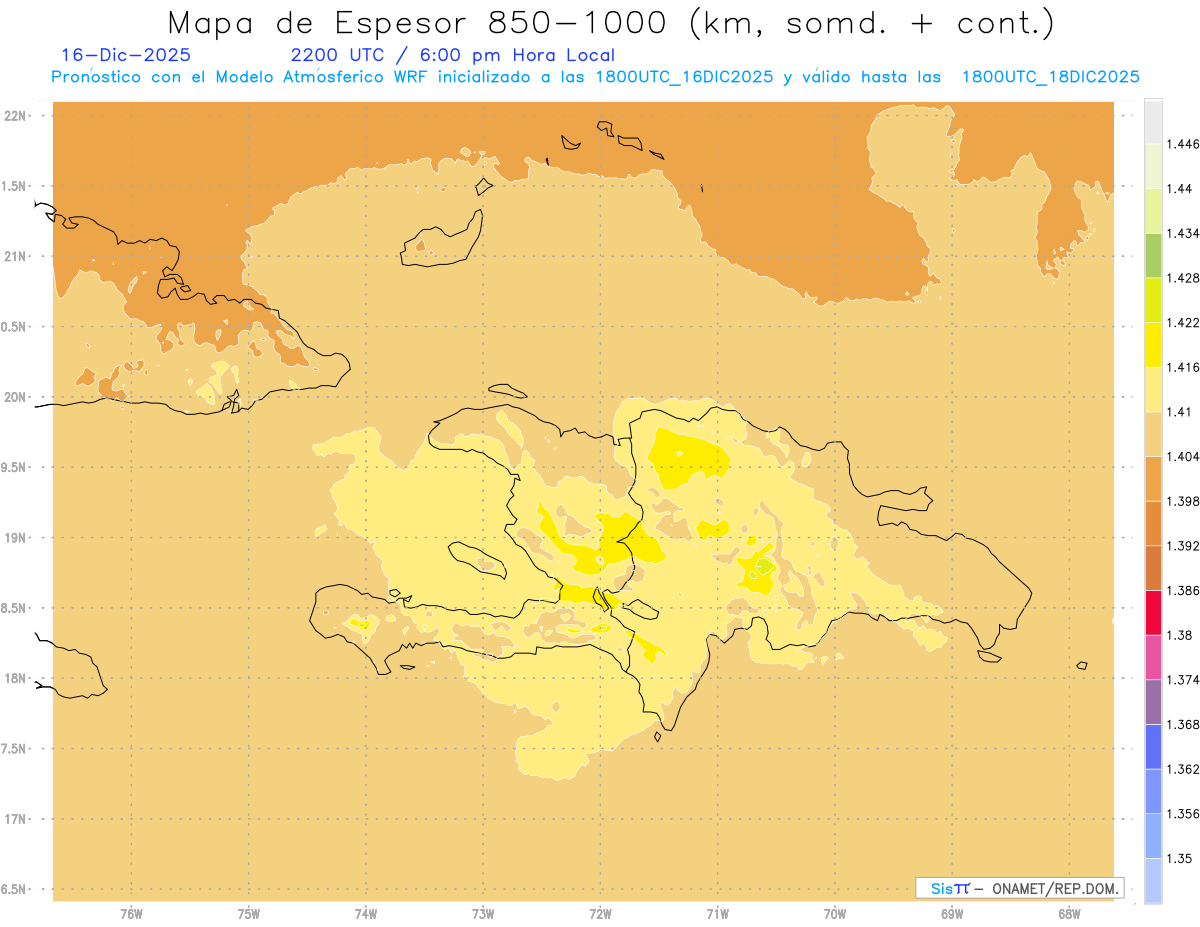This screenshot has height=927, width=1200.
Task: Click the legend value 1.404
Action: point(1183,456)
